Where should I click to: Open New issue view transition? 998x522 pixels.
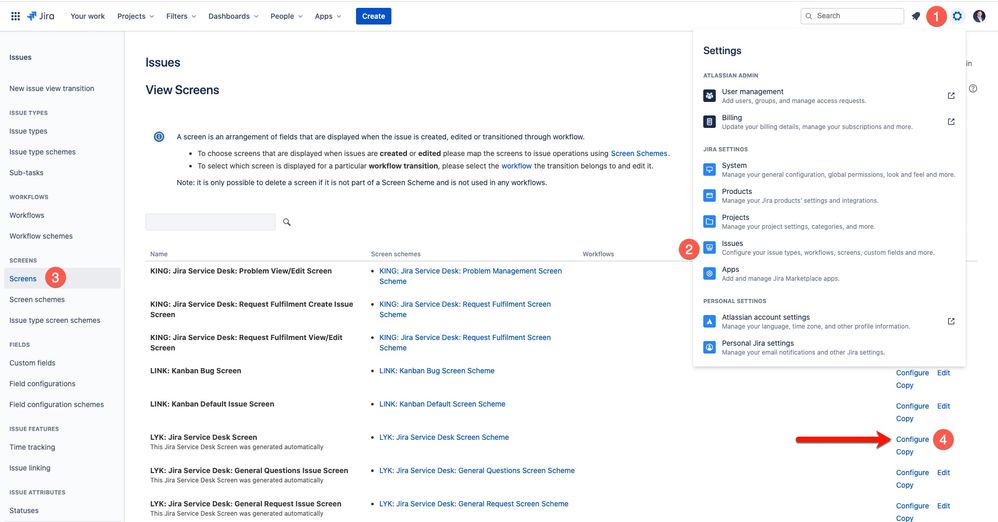coord(52,88)
